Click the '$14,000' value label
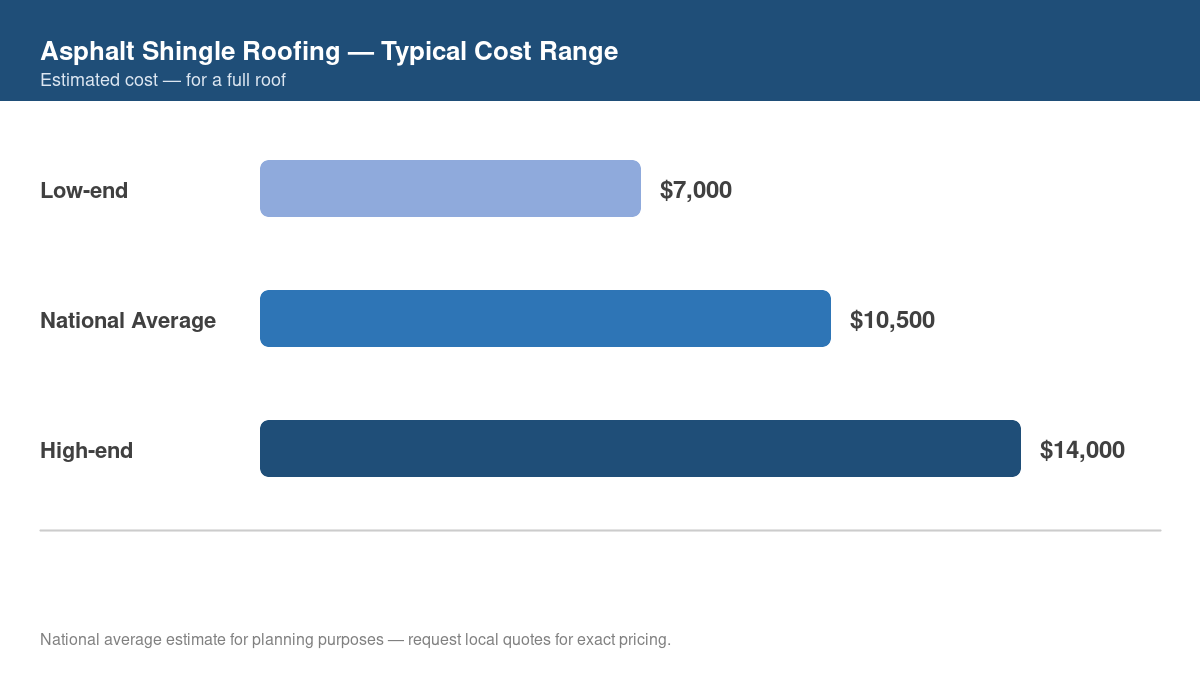The width and height of the screenshot is (1200, 675). [1082, 450]
